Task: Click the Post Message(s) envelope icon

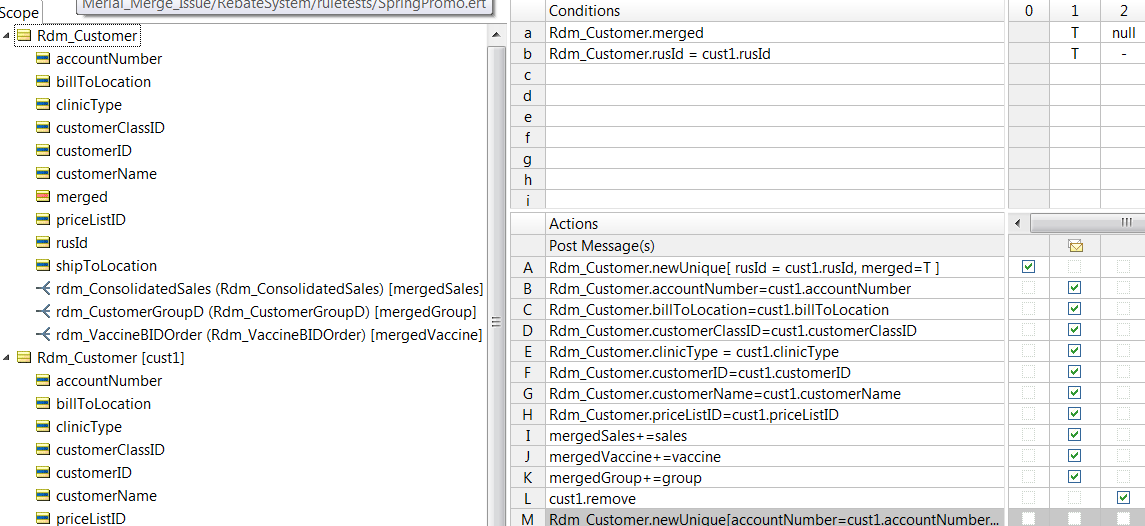Action: click(1074, 245)
